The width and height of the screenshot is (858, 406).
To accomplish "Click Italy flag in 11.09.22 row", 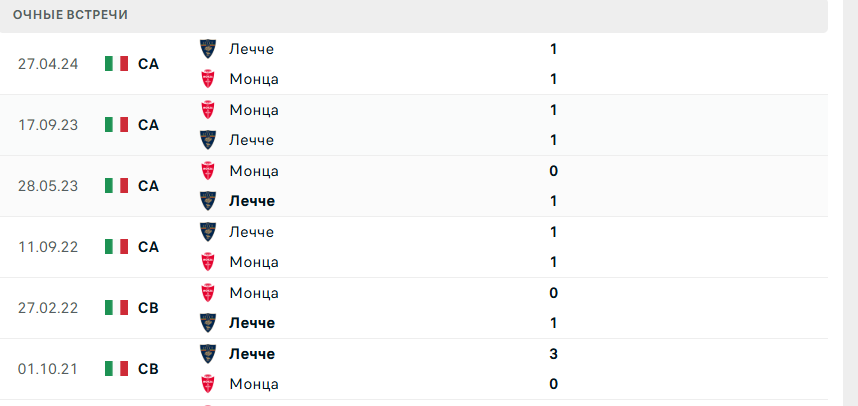I will 117,246.
